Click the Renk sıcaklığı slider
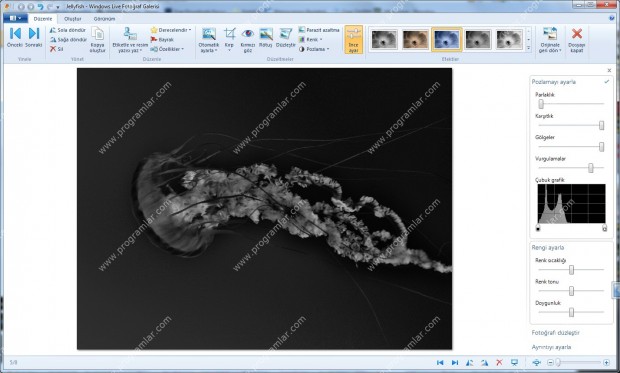The width and height of the screenshot is (620, 373). (x=571, y=270)
